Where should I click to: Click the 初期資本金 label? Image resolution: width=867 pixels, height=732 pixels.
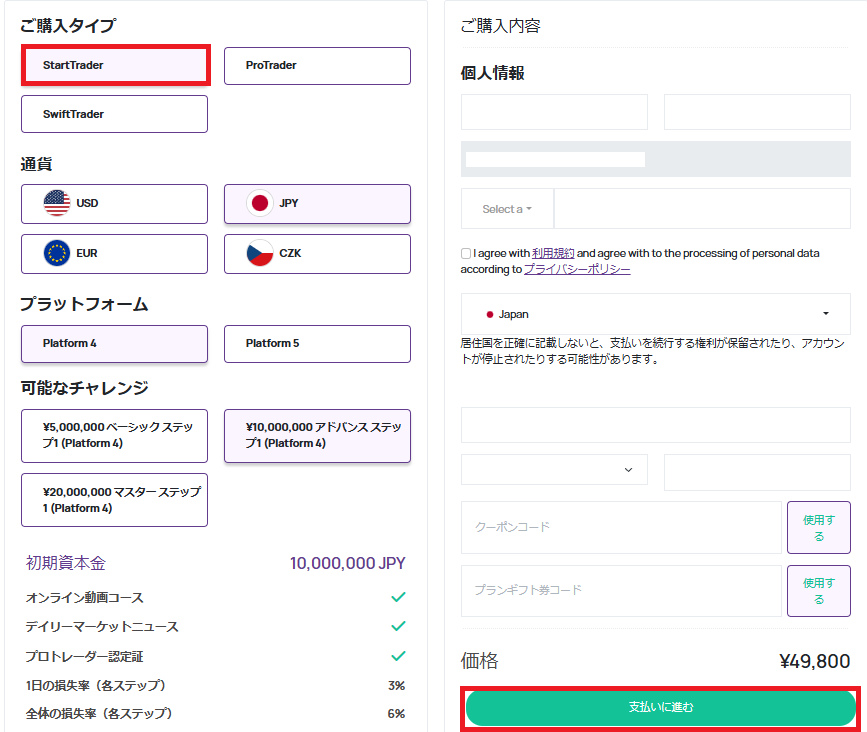coord(66,563)
